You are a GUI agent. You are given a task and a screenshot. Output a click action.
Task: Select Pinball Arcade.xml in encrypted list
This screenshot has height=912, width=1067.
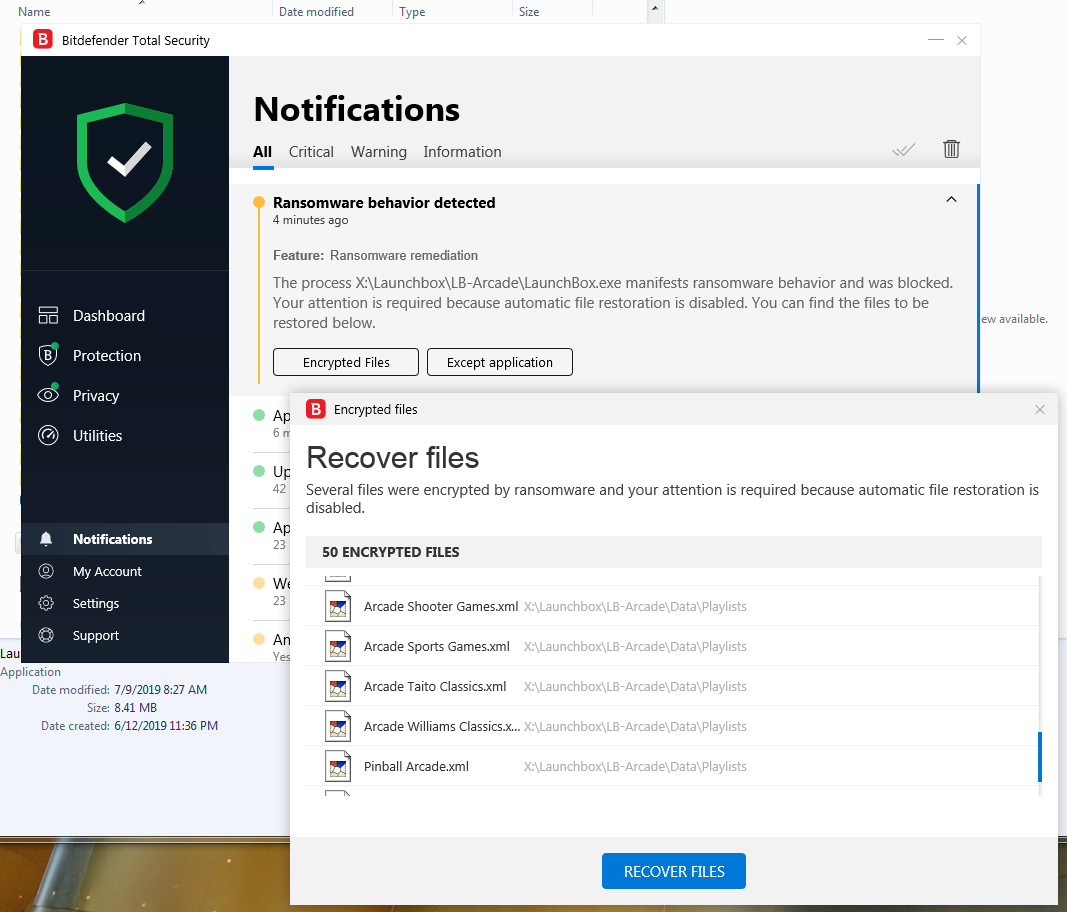(x=416, y=767)
